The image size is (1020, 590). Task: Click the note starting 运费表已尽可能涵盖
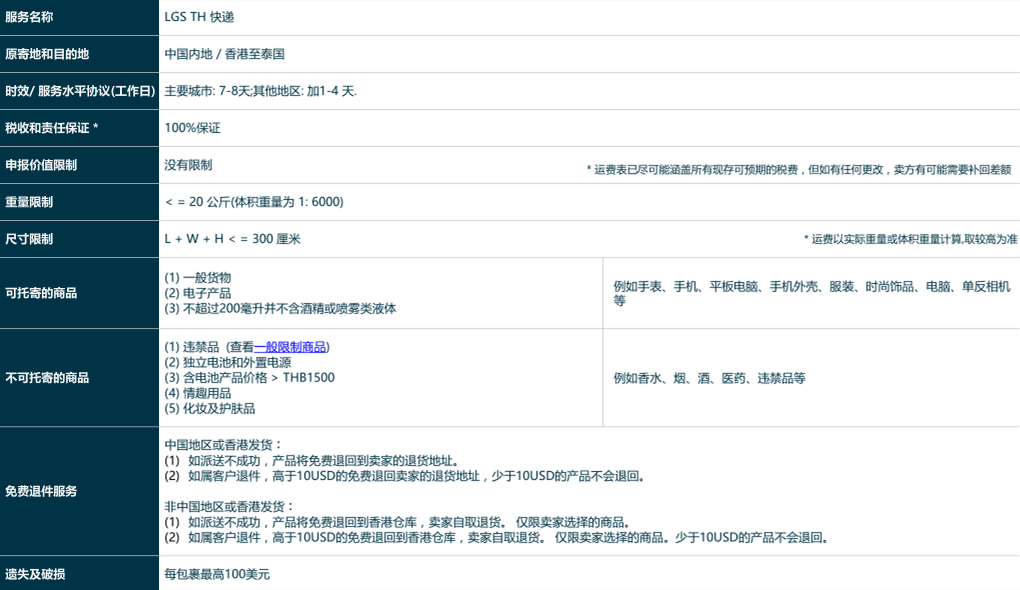click(x=799, y=170)
